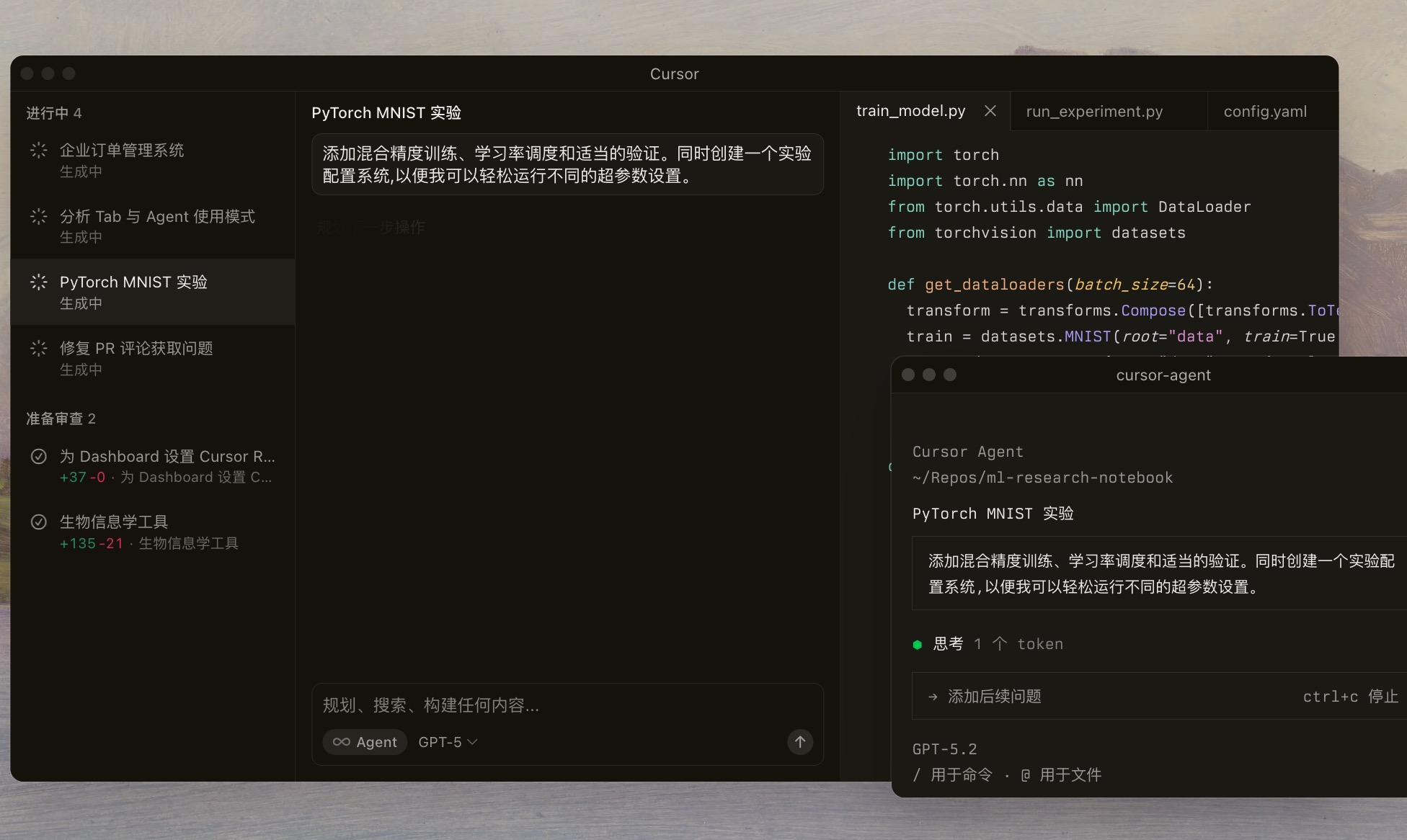Click the / 用于命令 icon in cursor-agent
Screen dimensions: 1407x840
click(x=917, y=774)
